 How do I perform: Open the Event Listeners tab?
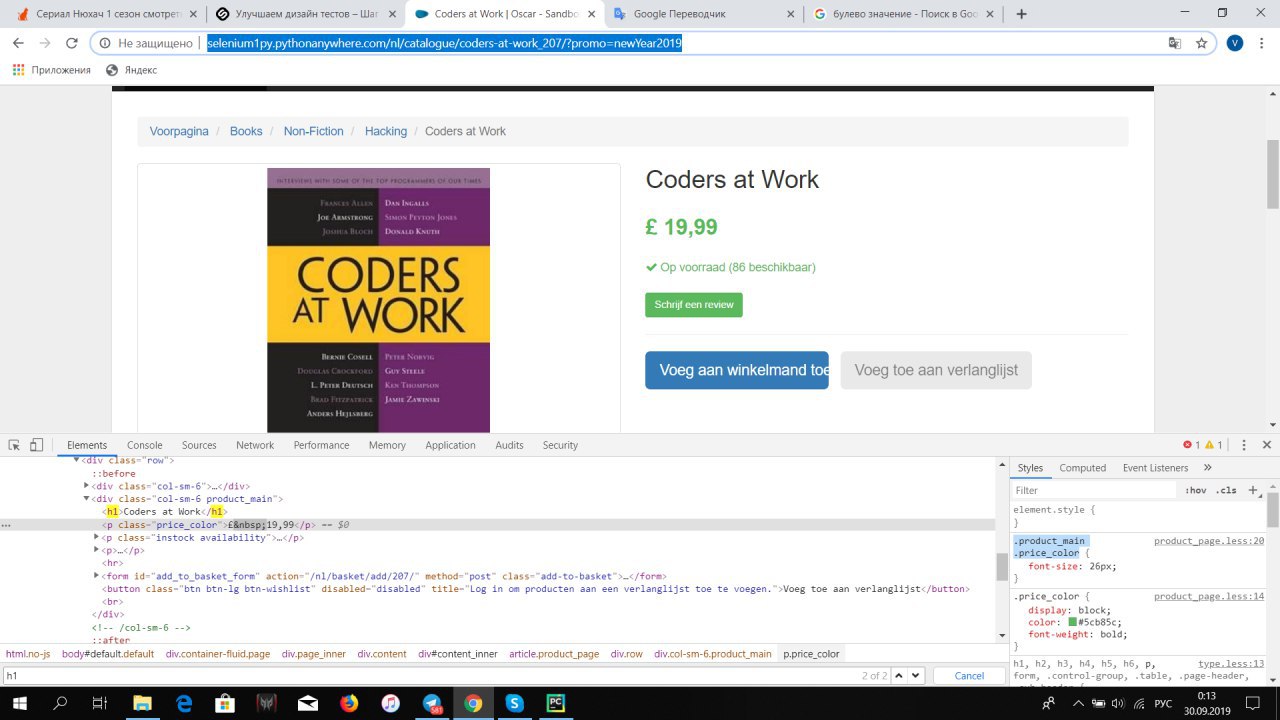pos(1155,468)
